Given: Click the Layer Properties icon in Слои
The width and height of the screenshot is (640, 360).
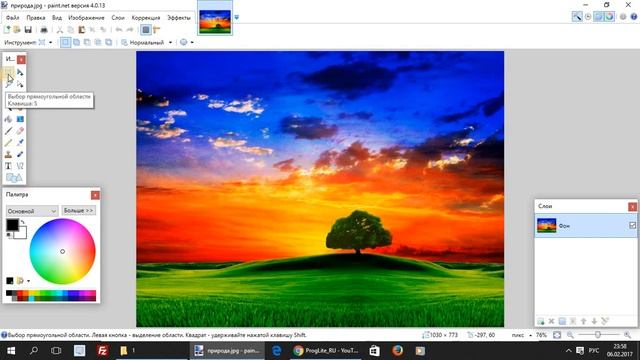Looking at the screenshot, I should click(x=605, y=322).
